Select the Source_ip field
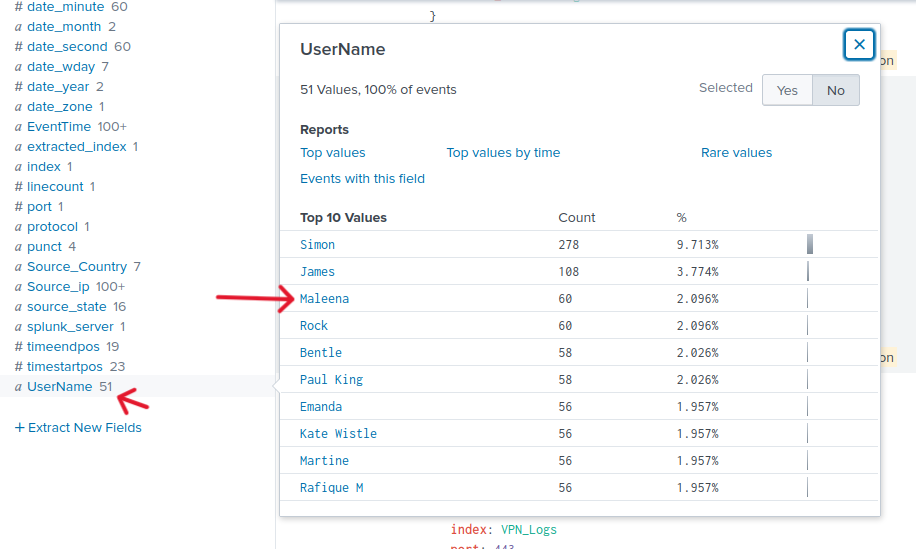 [x=58, y=287]
